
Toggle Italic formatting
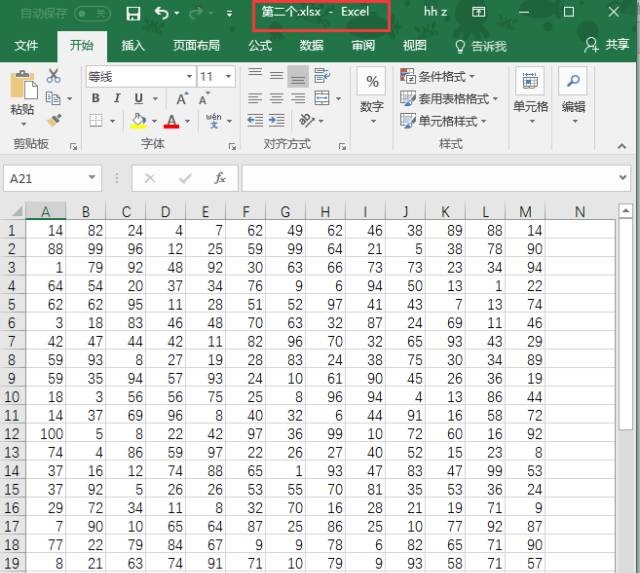click(117, 98)
